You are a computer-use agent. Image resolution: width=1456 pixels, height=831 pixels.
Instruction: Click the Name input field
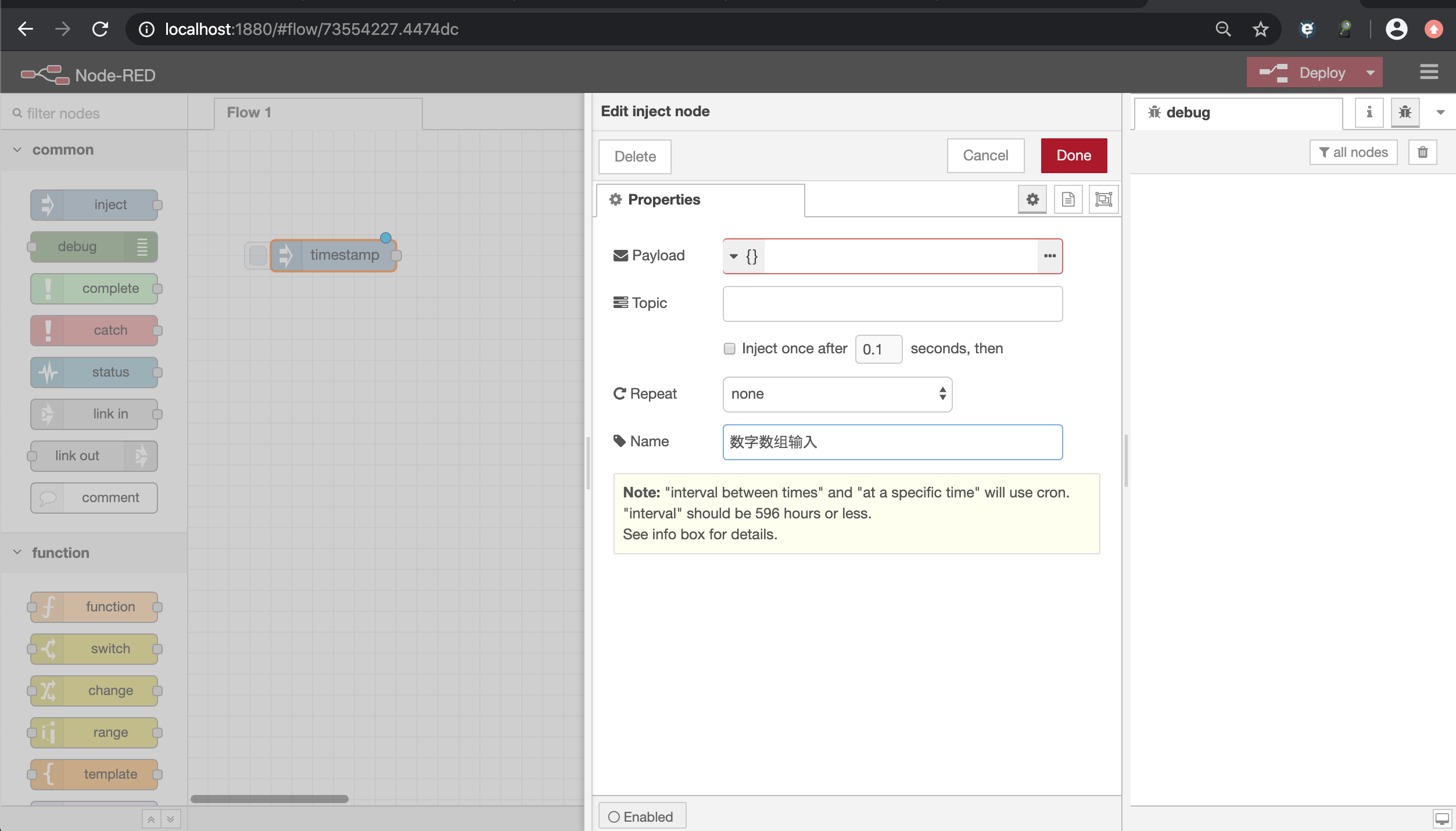[892, 442]
